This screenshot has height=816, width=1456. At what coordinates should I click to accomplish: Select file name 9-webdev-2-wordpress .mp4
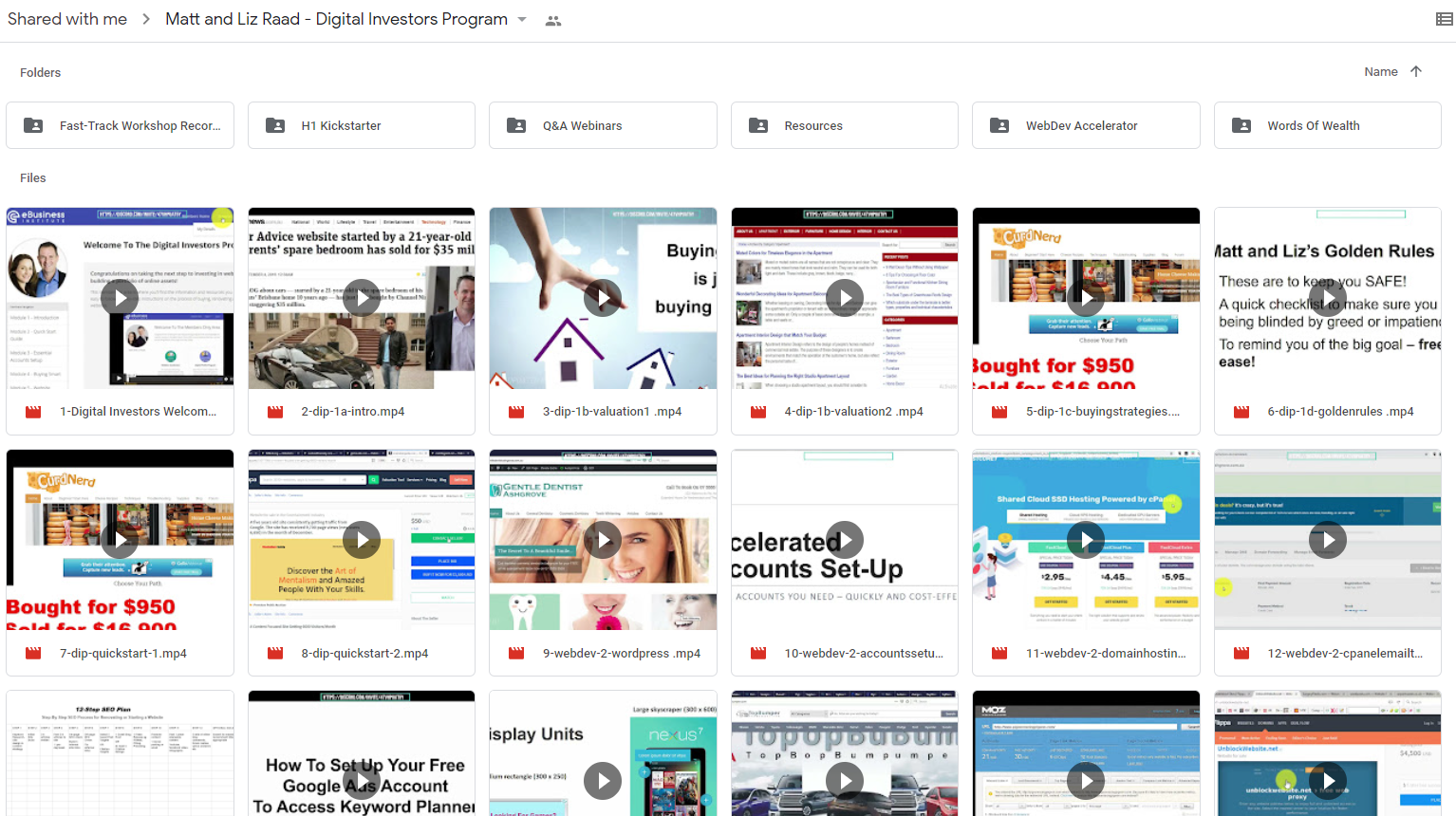622,654
